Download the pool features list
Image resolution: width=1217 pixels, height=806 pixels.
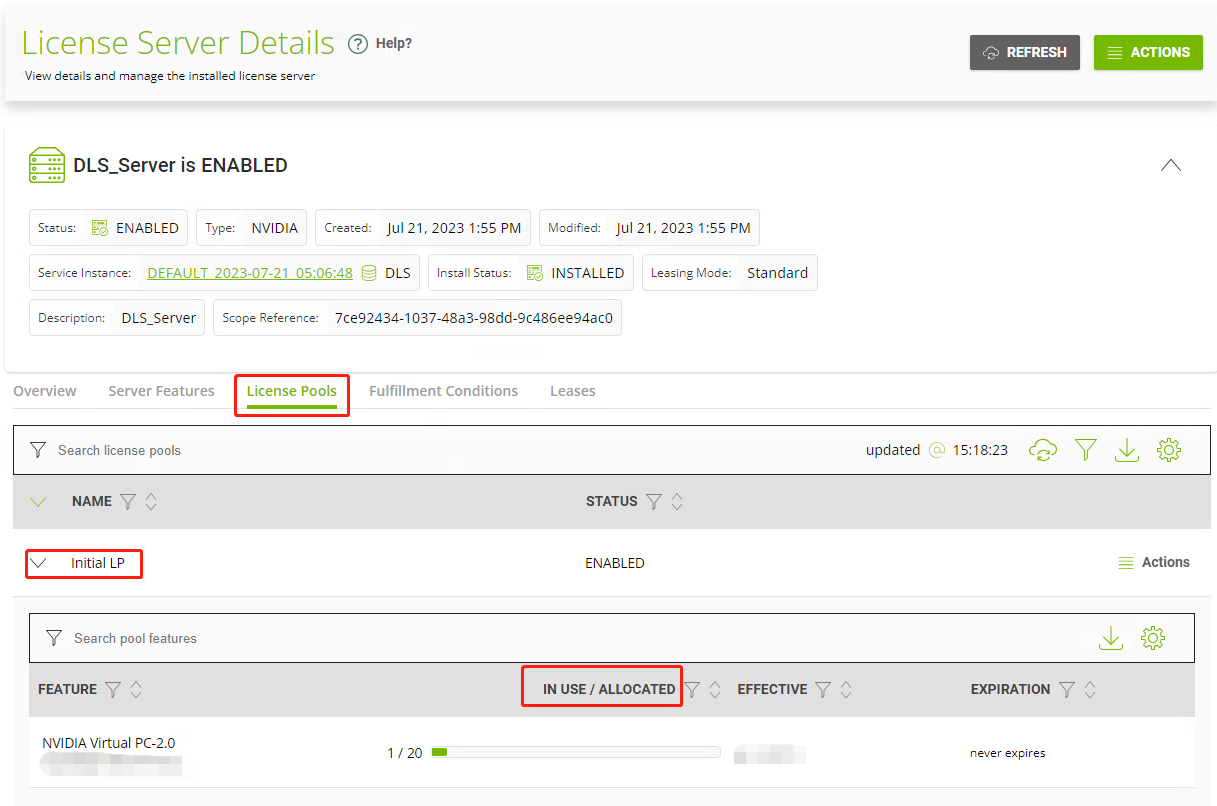(1111, 638)
